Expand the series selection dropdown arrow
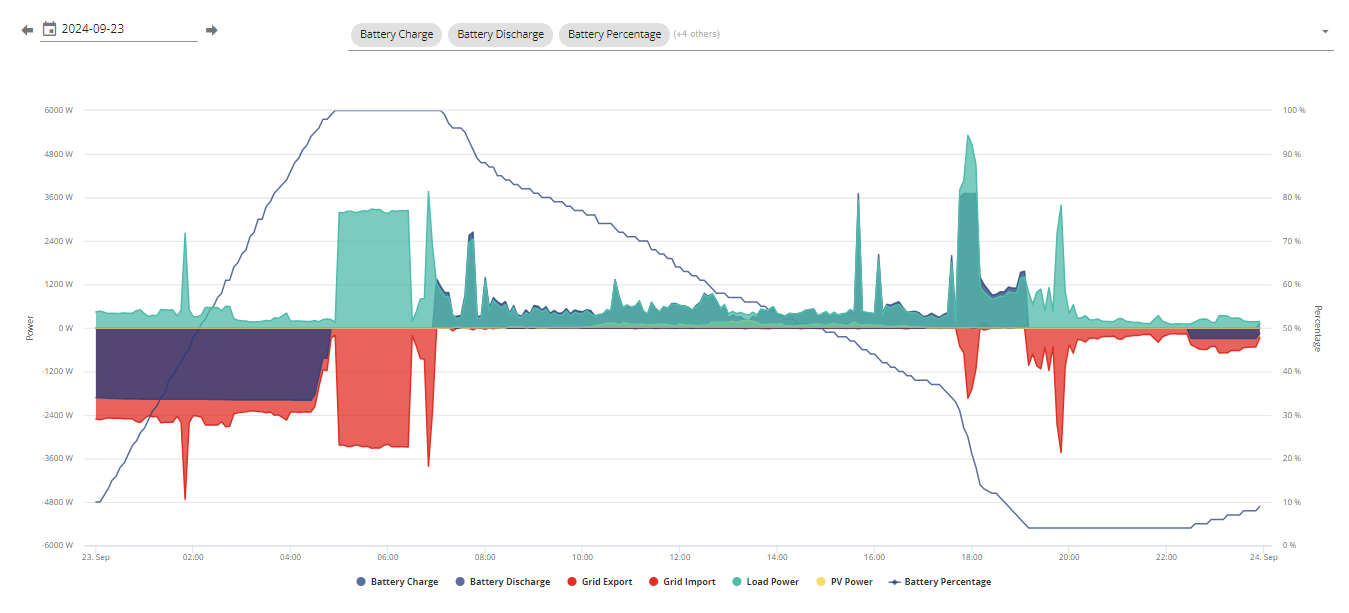This screenshot has height=613, width=1349. click(x=1325, y=31)
